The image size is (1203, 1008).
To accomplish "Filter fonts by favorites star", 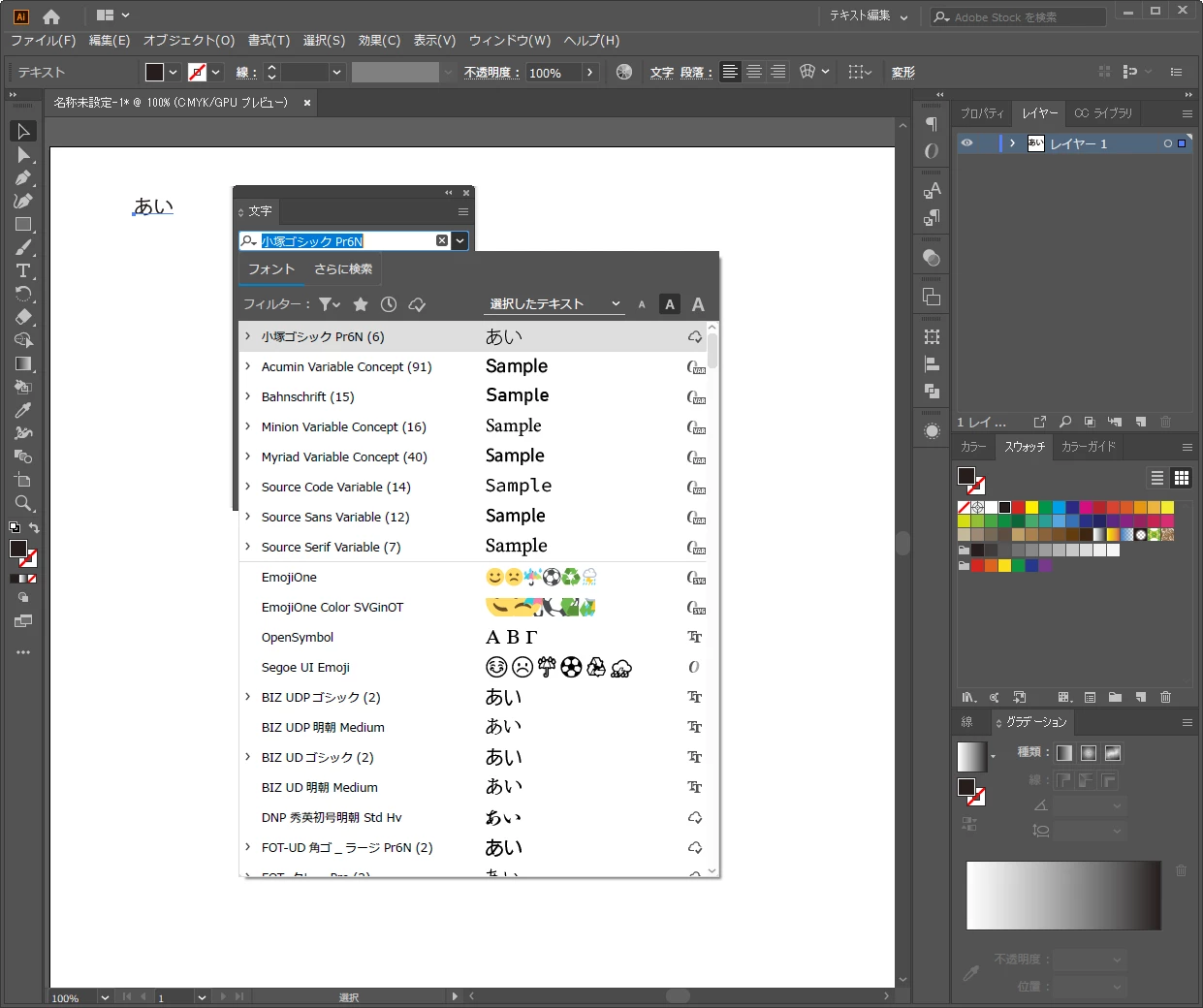I will click(361, 304).
